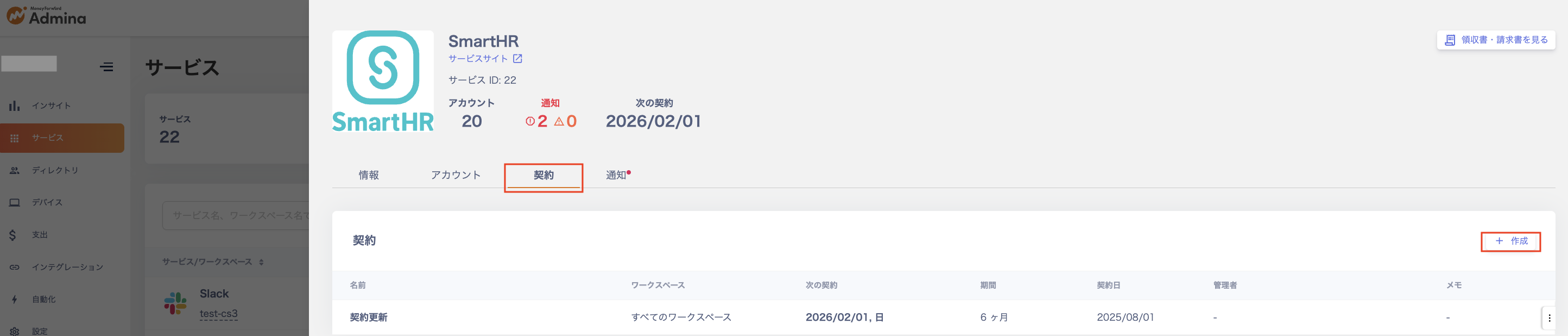Viewport: 1568px width, 336px height.
Task: Open 支出 via the dollar icon
Action: tap(13, 235)
